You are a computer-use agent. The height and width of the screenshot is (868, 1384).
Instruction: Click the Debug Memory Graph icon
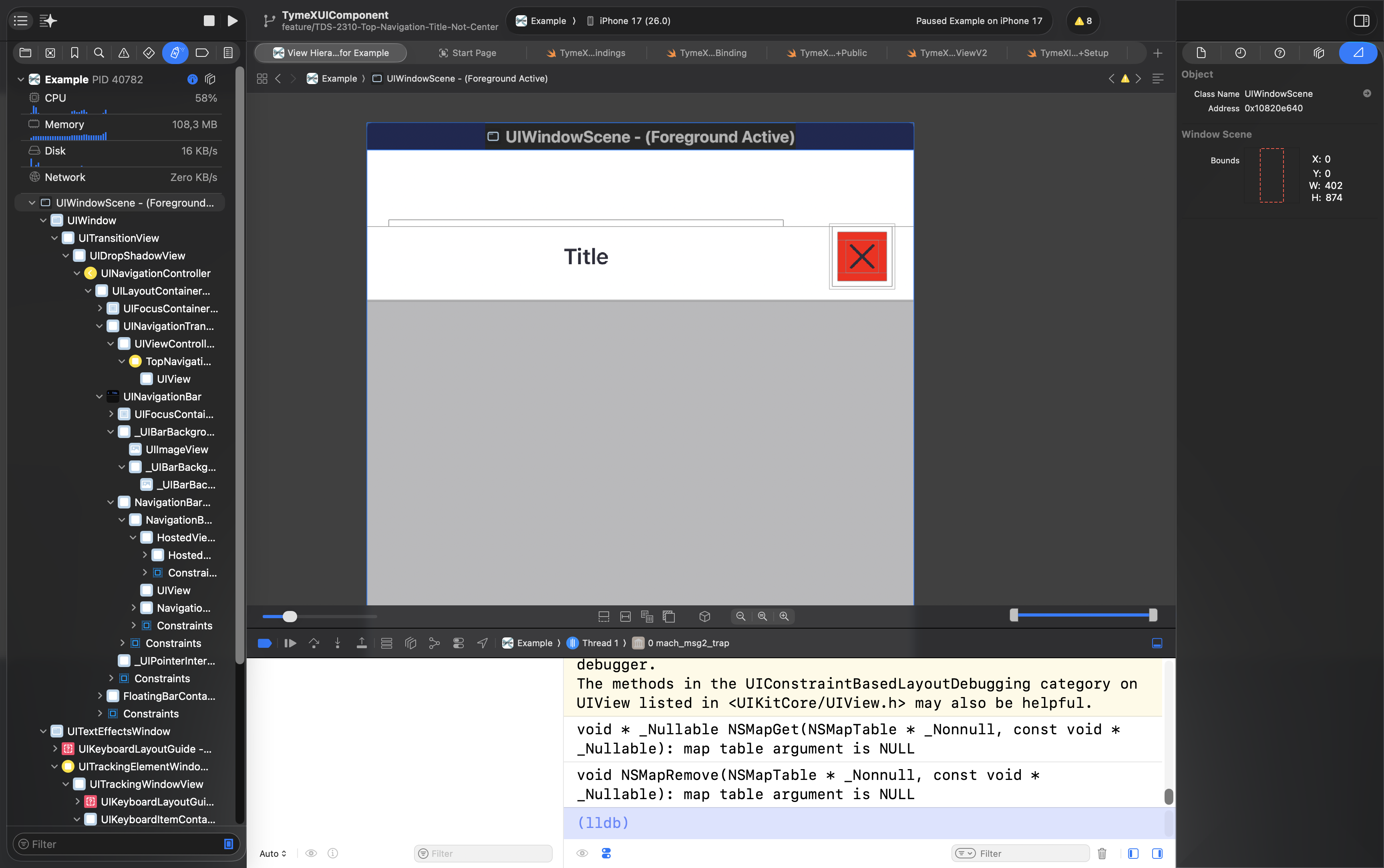435,643
